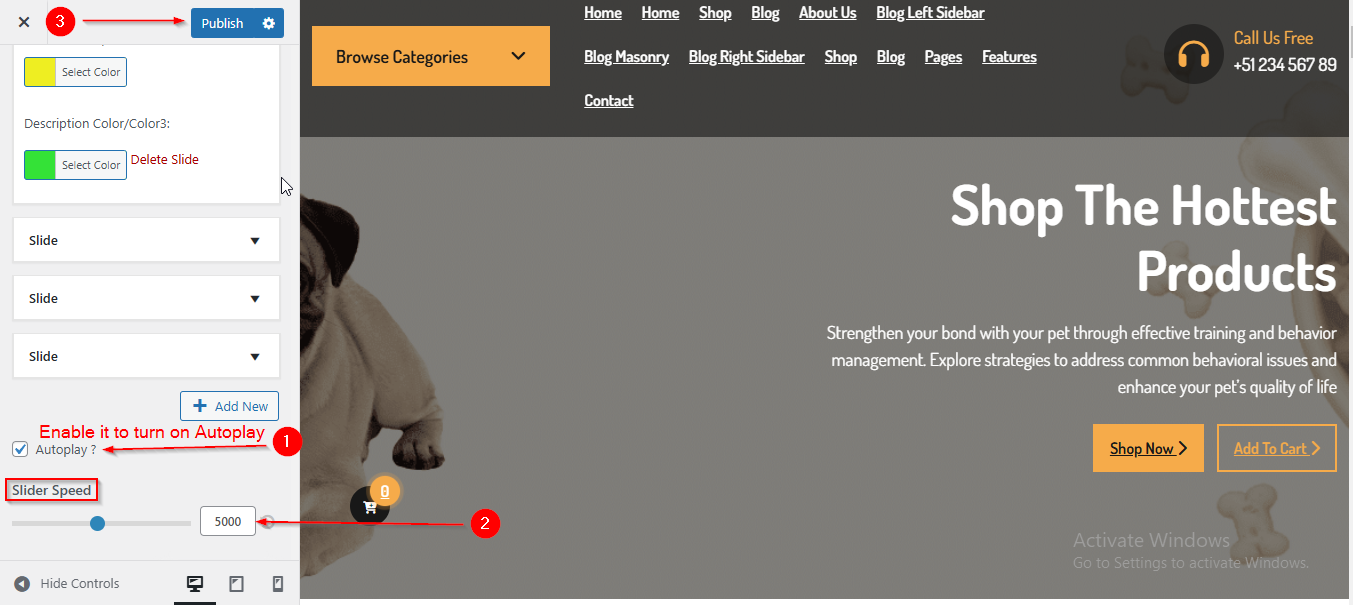1353x605 pixels.
Task: Expand the third collapsed Slide panel
Action: pyautogui.click(x=146, y=356)
